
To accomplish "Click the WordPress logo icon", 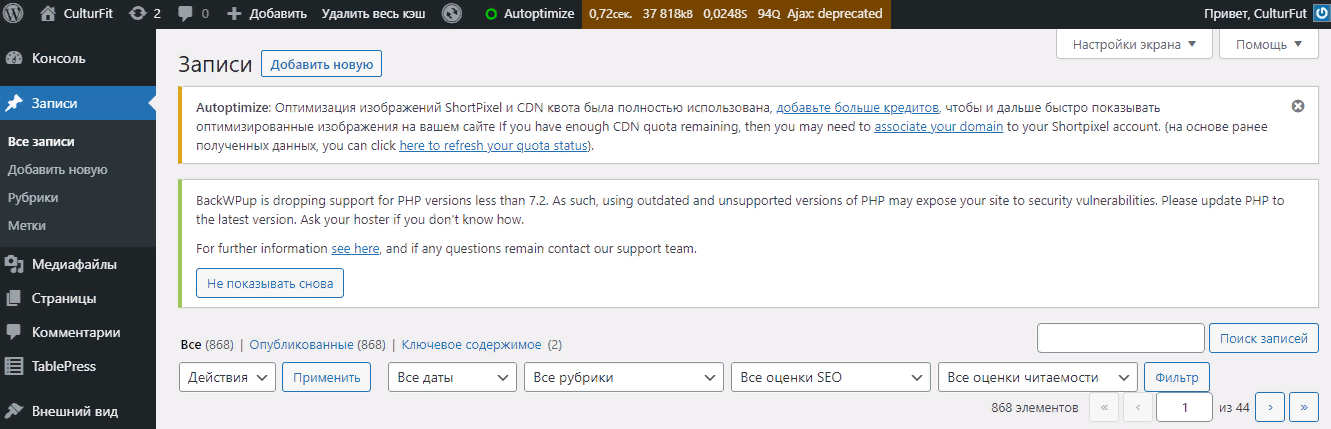I will pyautogui.click(x=14, y=14).
